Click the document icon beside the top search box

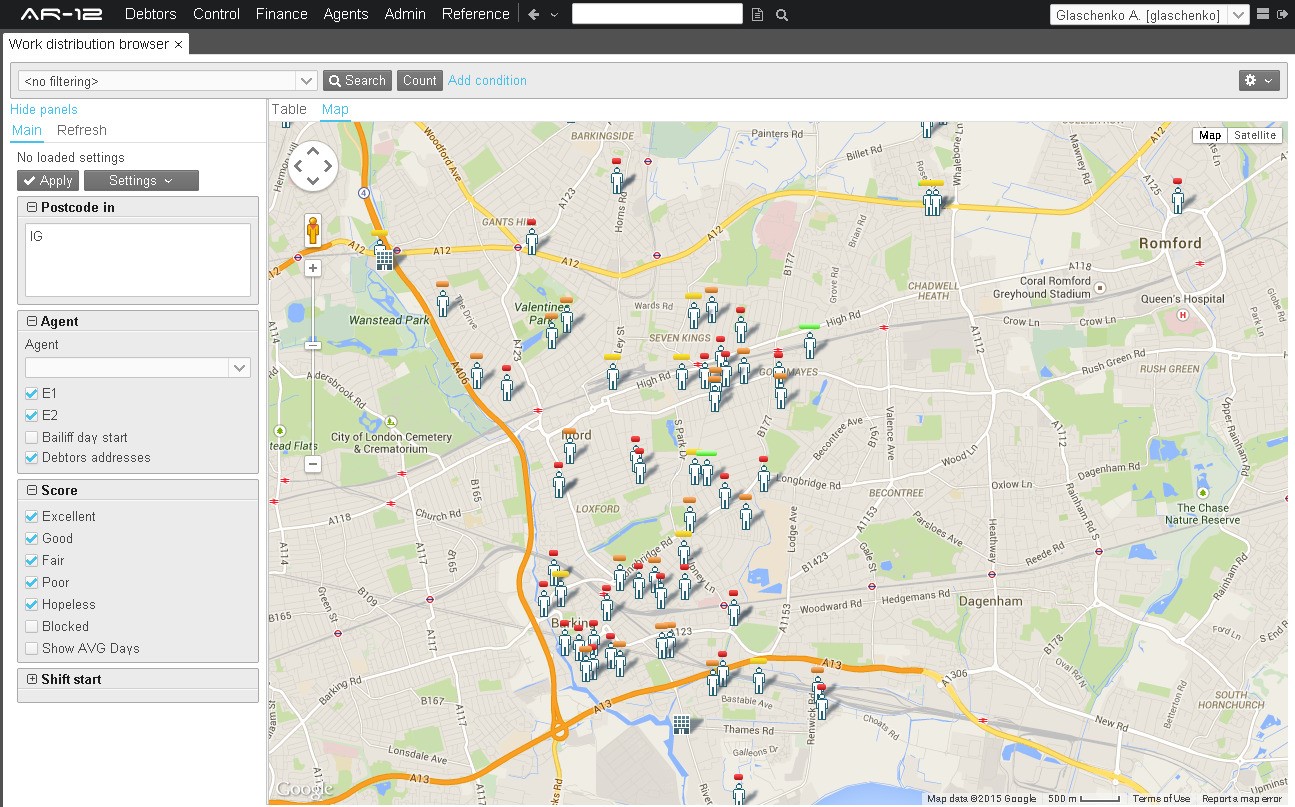pyautogui.click(x=757, y=15)
